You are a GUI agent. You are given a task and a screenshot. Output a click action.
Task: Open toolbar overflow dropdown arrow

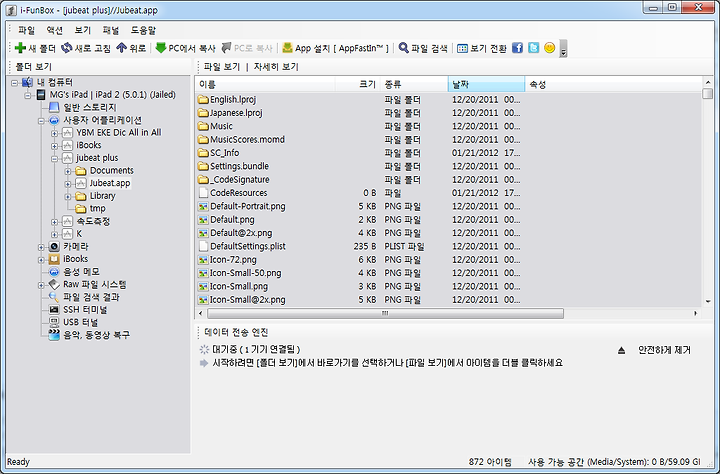(x=563, y=49)
